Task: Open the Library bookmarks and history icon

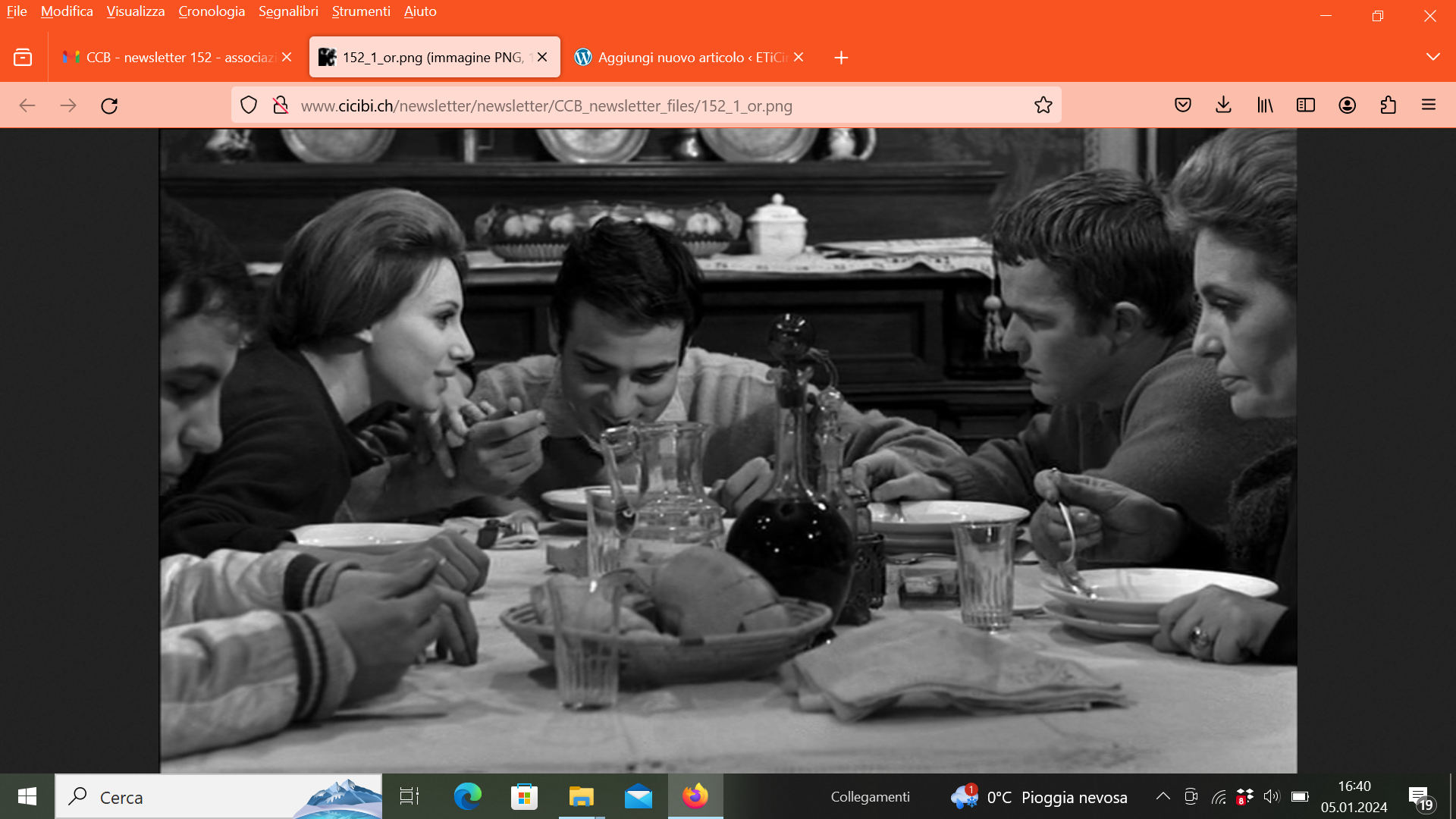Action: click(1265, 105)
